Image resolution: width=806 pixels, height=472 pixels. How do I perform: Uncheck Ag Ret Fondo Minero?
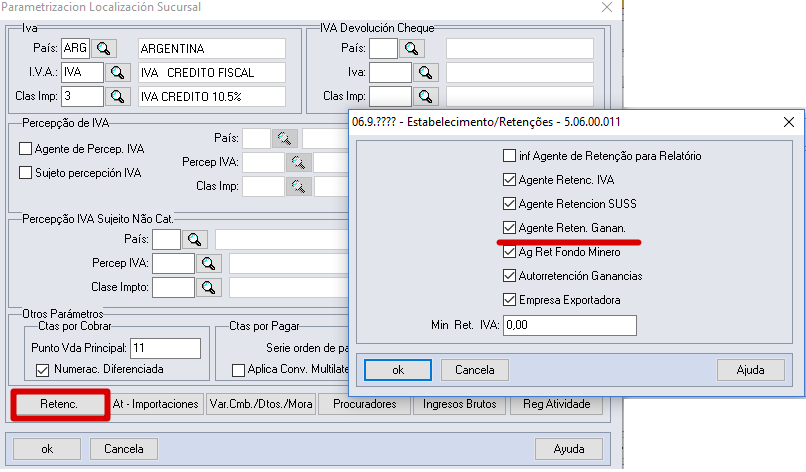click(509, 252)
